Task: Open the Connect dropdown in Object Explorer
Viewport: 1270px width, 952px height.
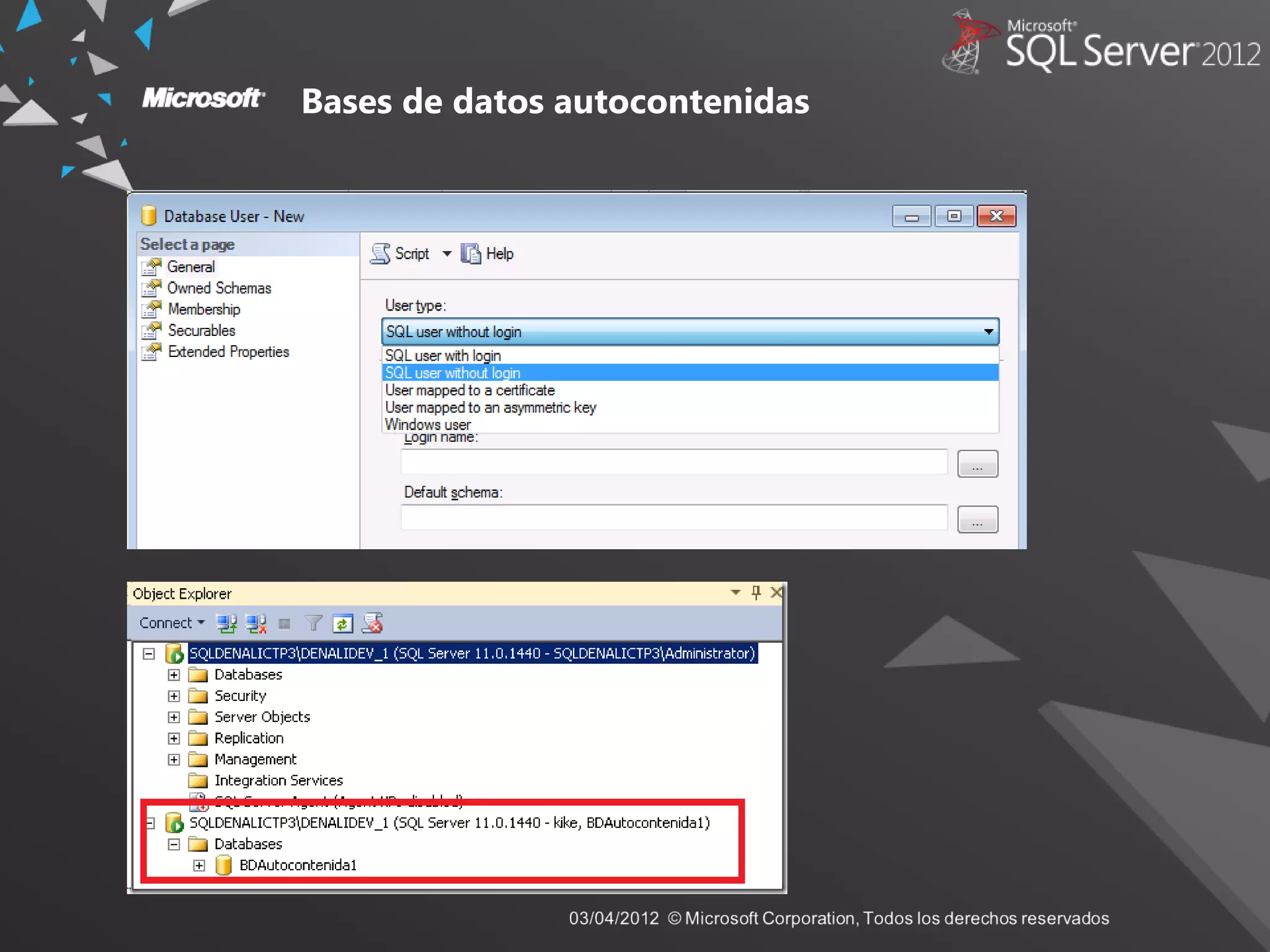Action: pyautogui.click(x=172, y=623)
